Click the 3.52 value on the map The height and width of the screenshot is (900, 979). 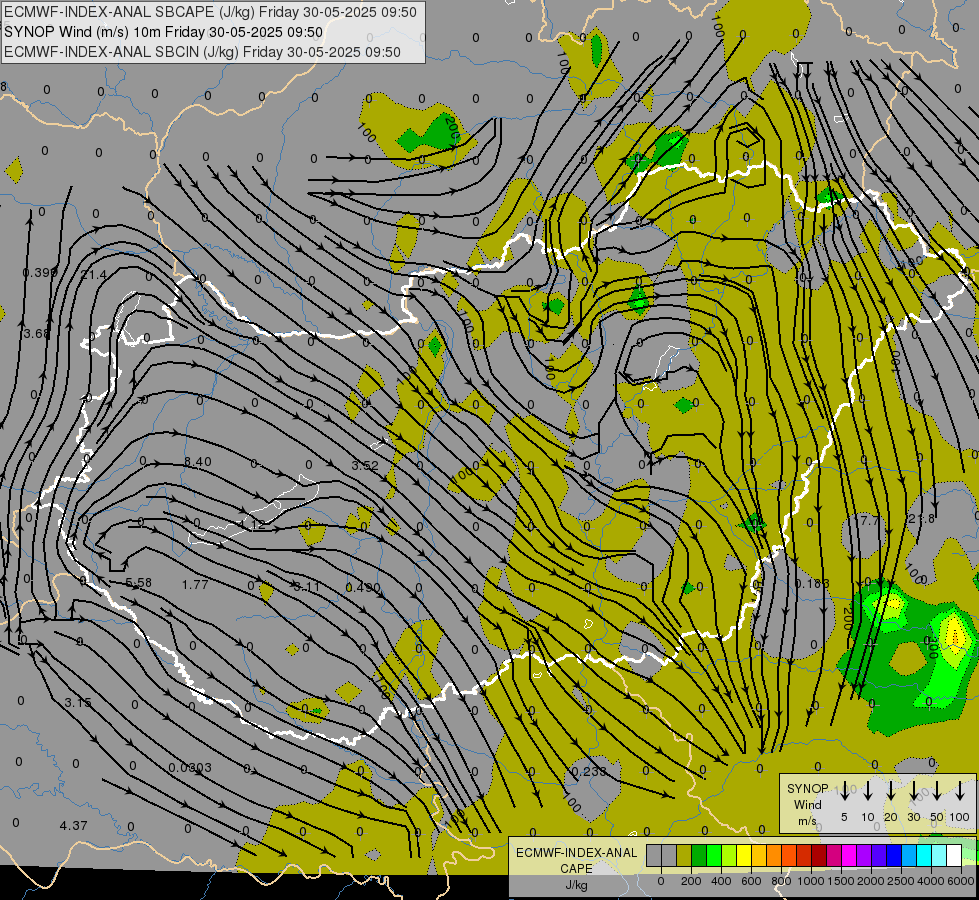365,466
